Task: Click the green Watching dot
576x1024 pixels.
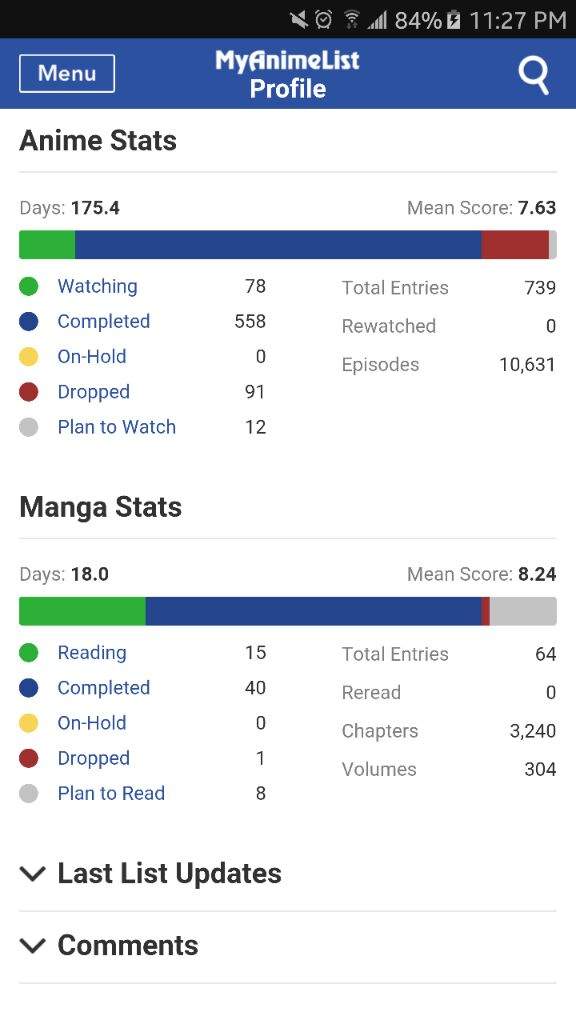Action: (29, 286)
